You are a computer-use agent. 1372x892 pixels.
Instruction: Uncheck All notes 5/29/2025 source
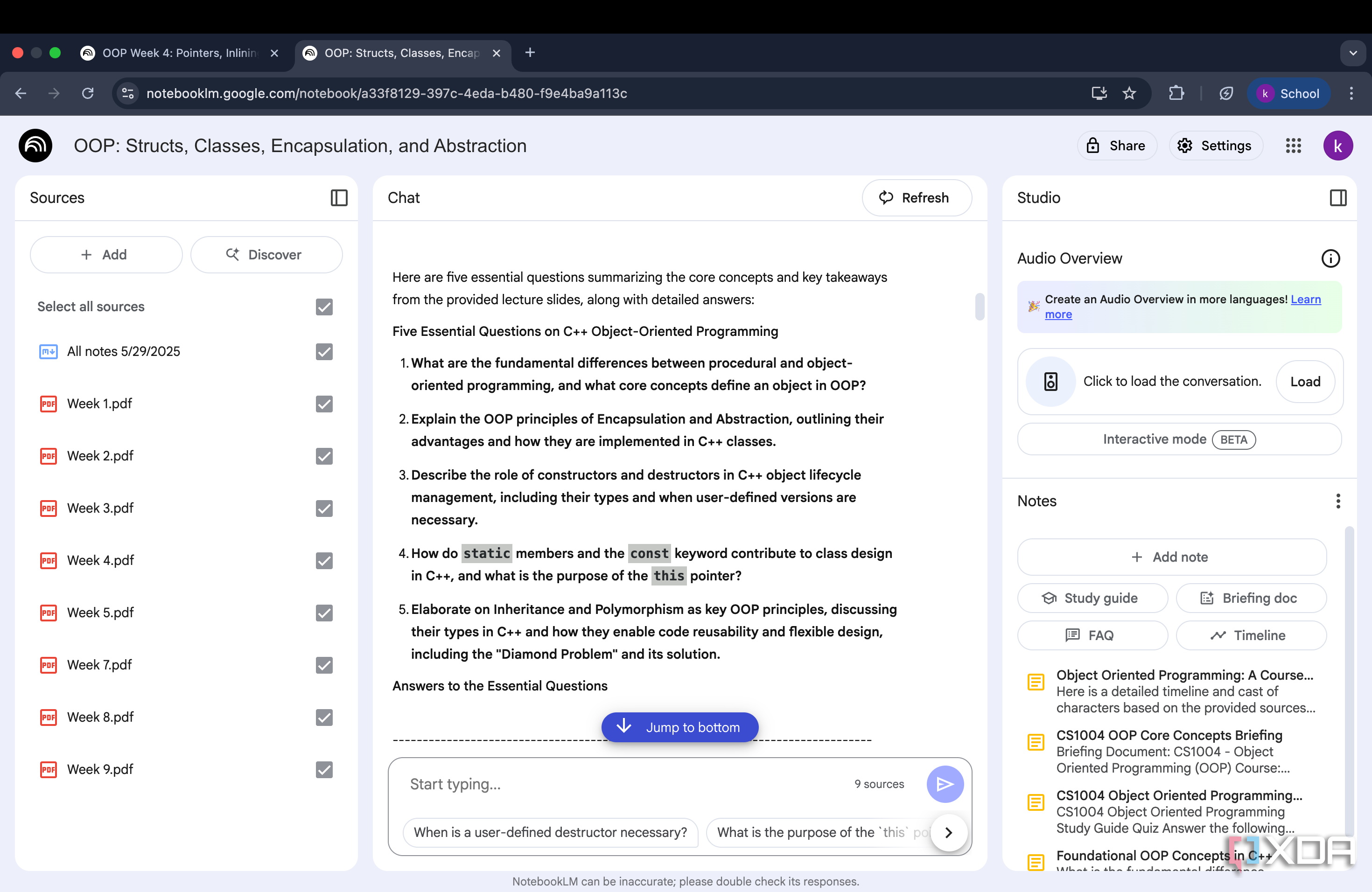click(324, 351)
